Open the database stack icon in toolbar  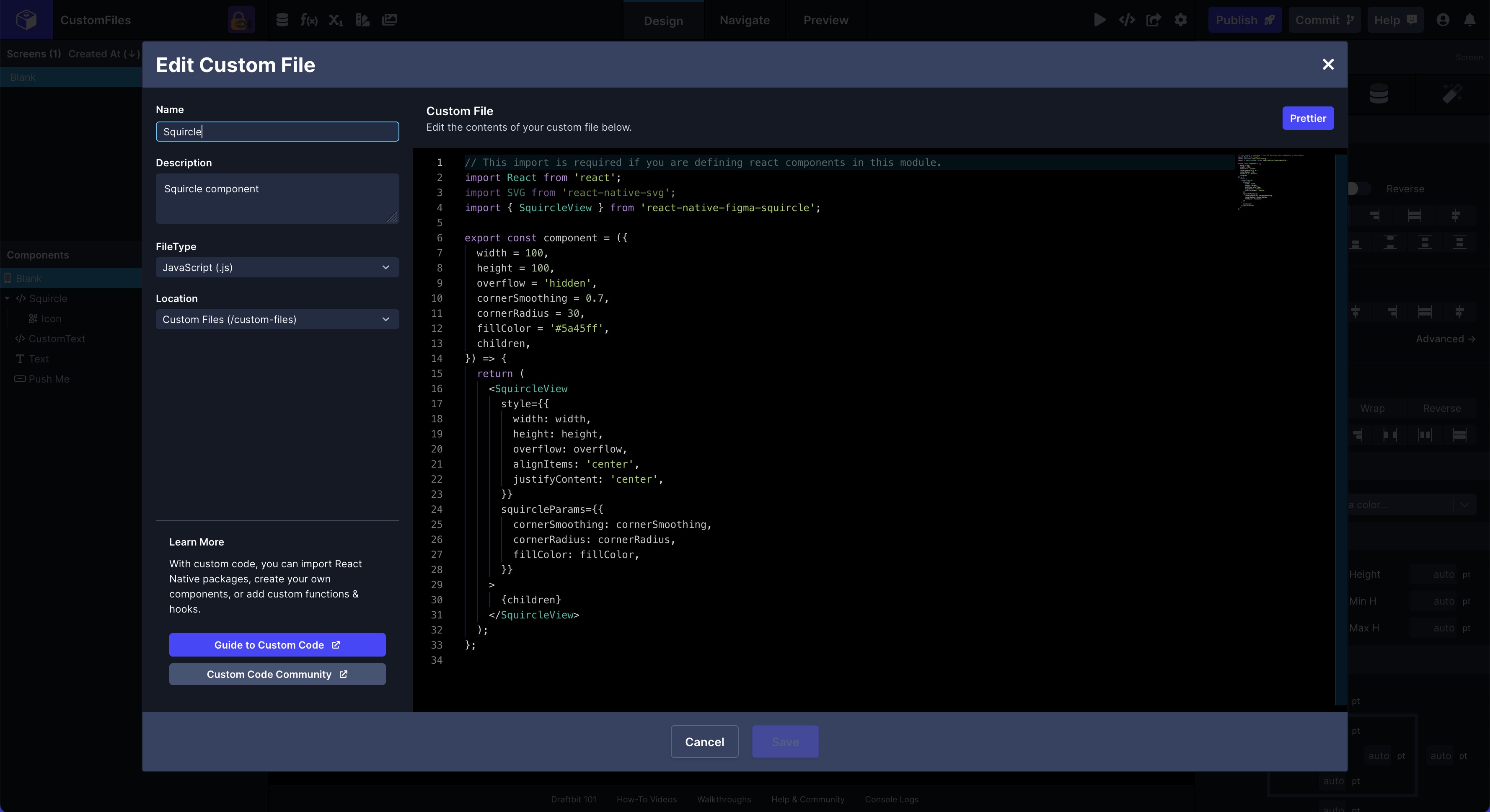tap(282, 20)
